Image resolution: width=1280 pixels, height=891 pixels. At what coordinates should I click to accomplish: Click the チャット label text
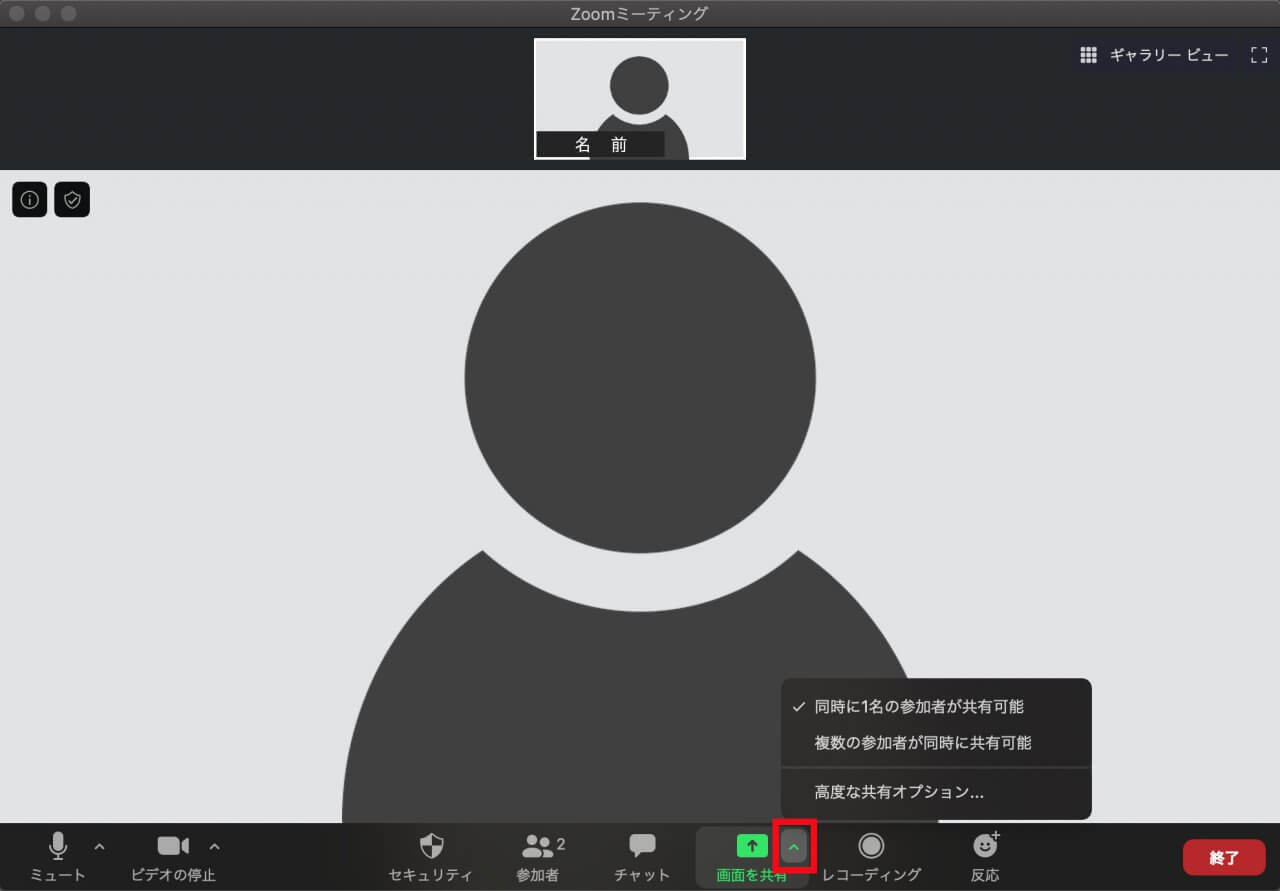pyautogui.click(x=642, y=875)
